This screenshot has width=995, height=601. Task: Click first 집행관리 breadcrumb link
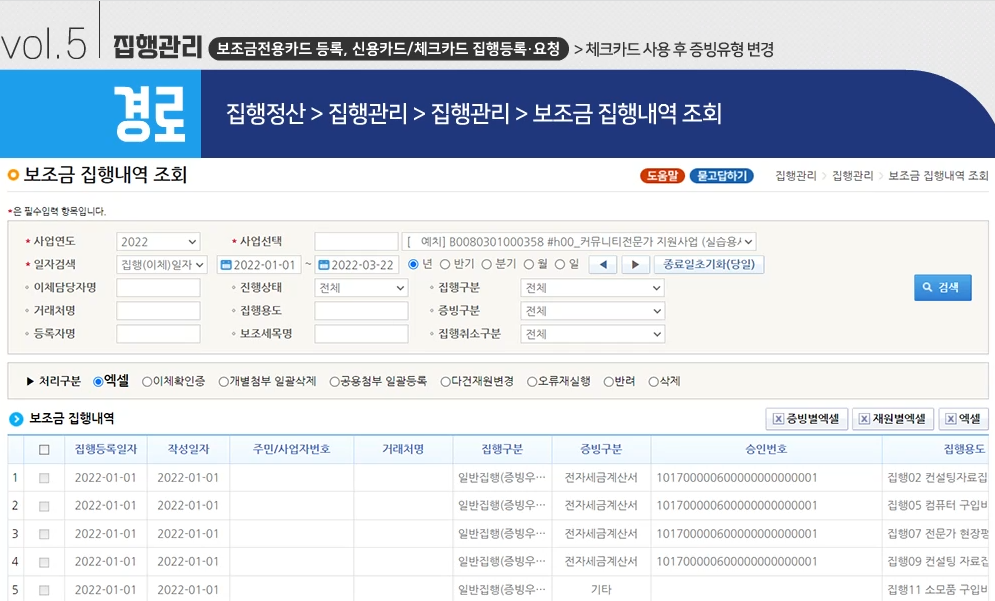coord(796,176)
